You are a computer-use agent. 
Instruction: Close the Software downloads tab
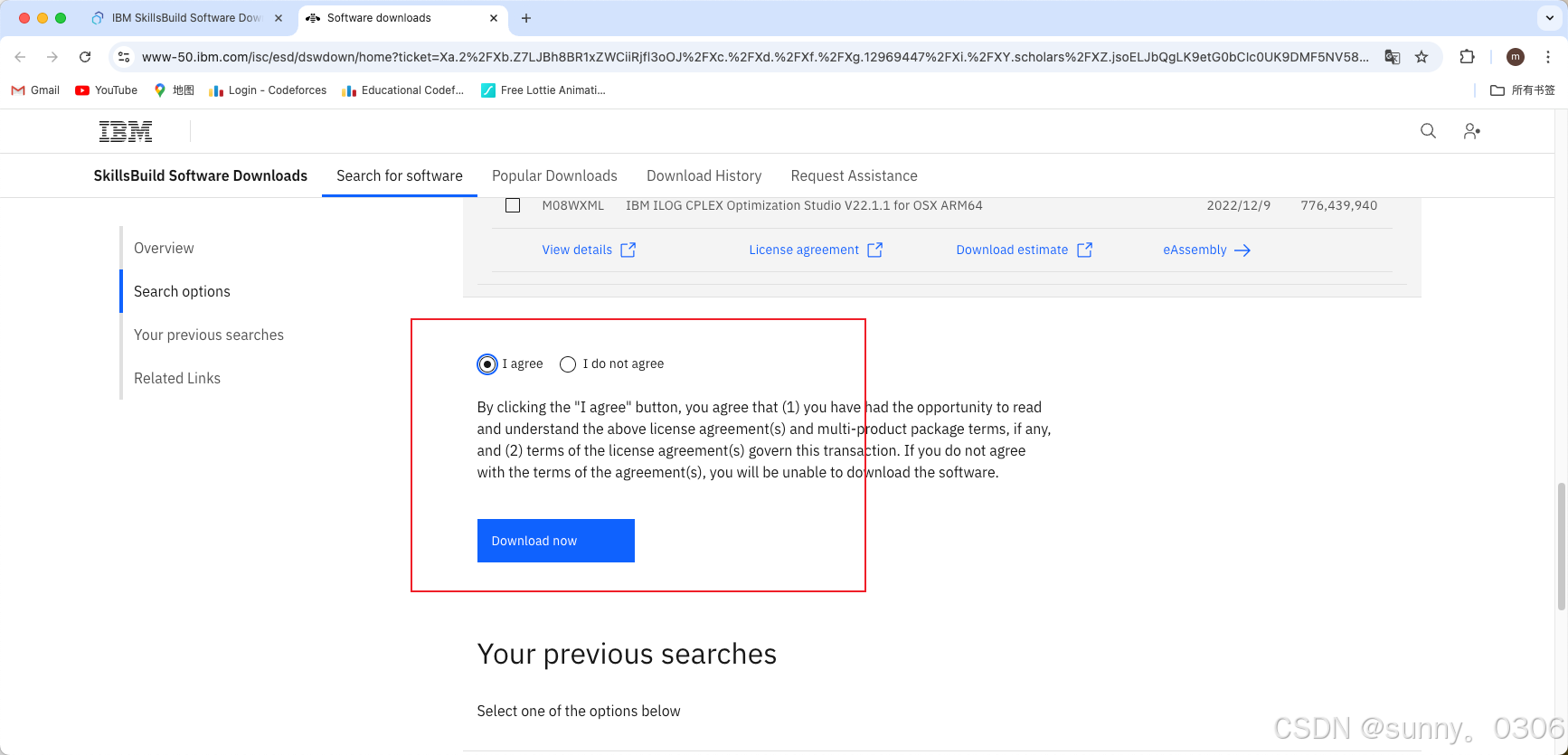494,18
